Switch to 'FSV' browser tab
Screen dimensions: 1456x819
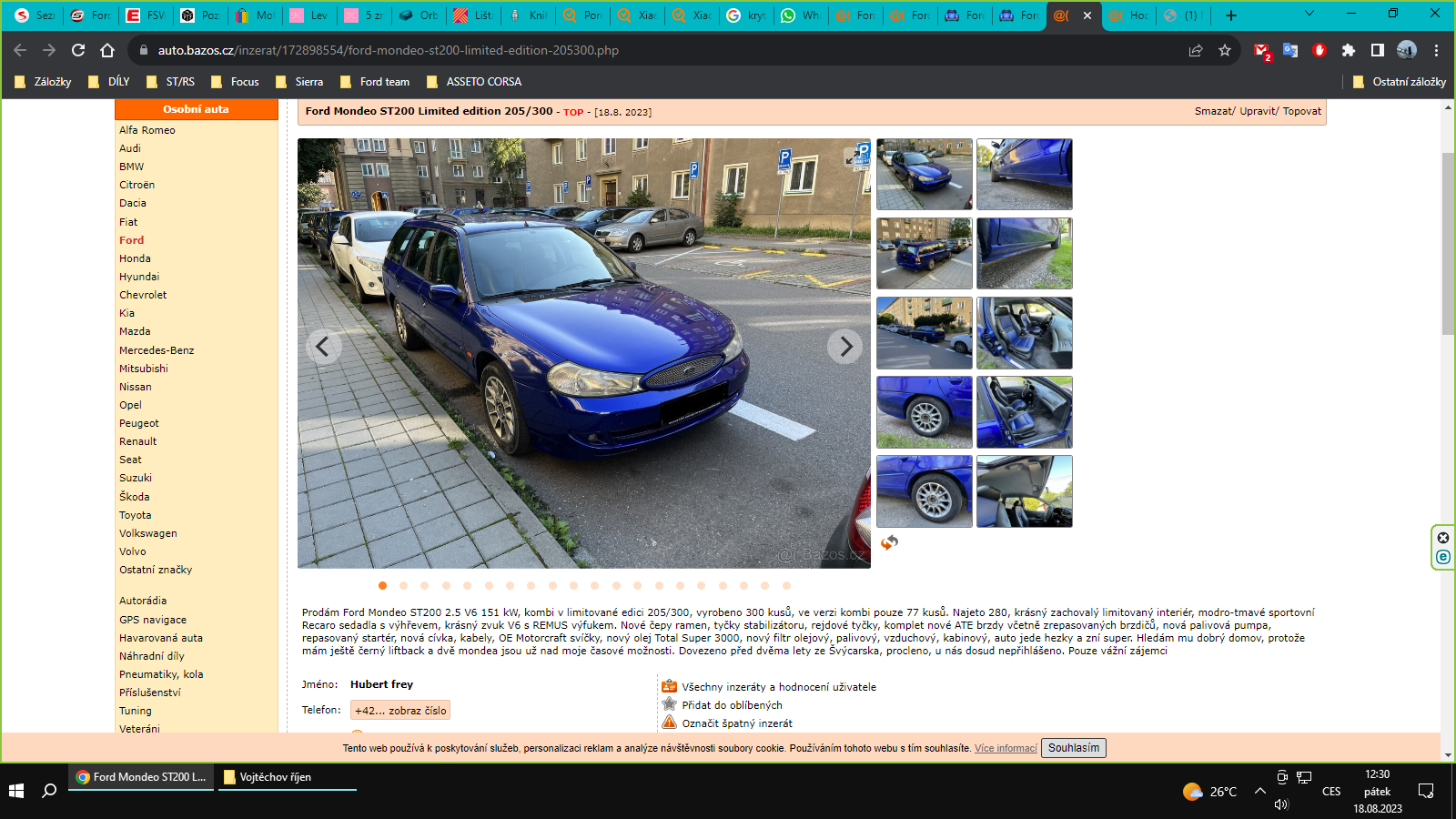tap(146, 15)
